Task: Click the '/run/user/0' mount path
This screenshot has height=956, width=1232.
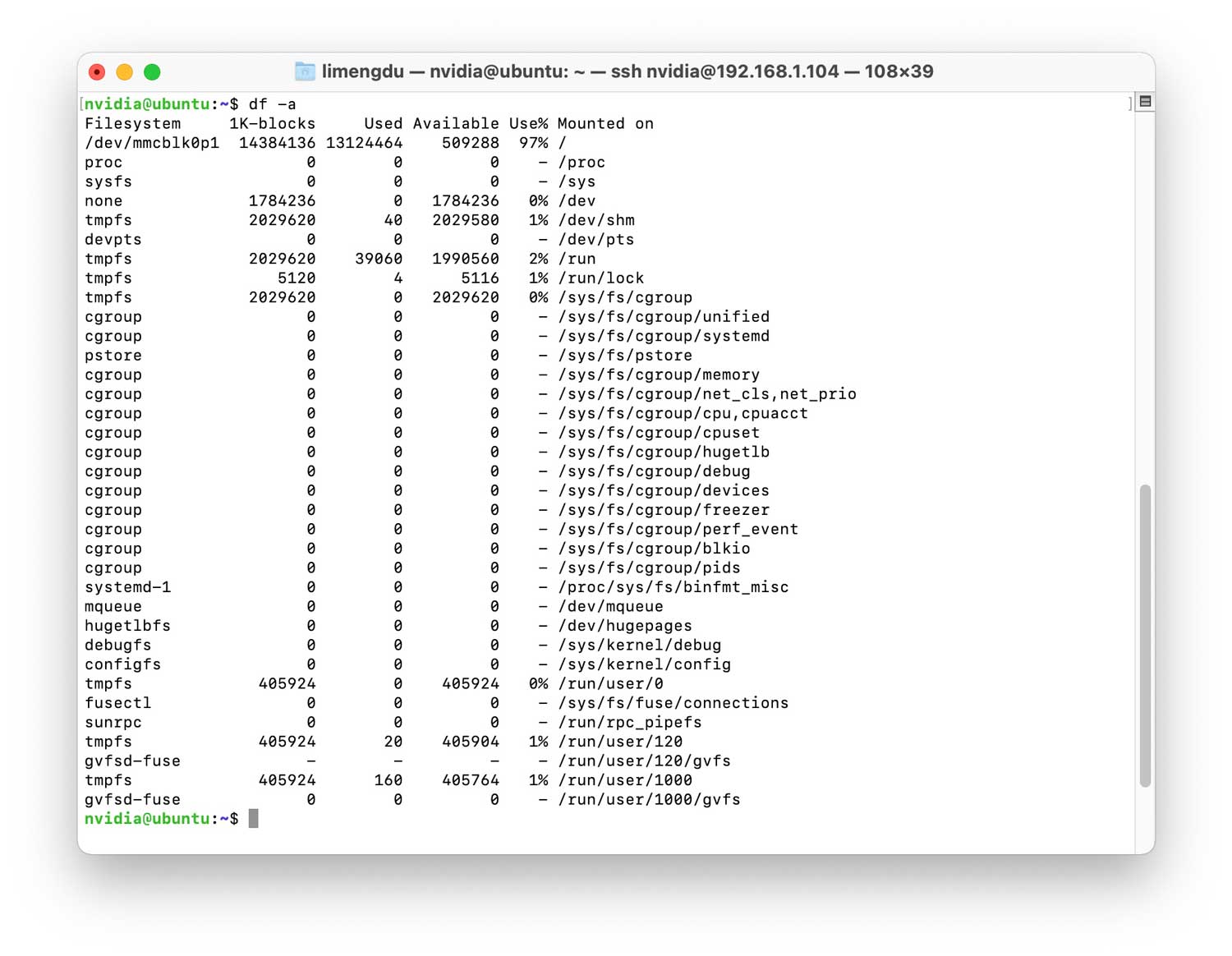Action: coord(610,684)
